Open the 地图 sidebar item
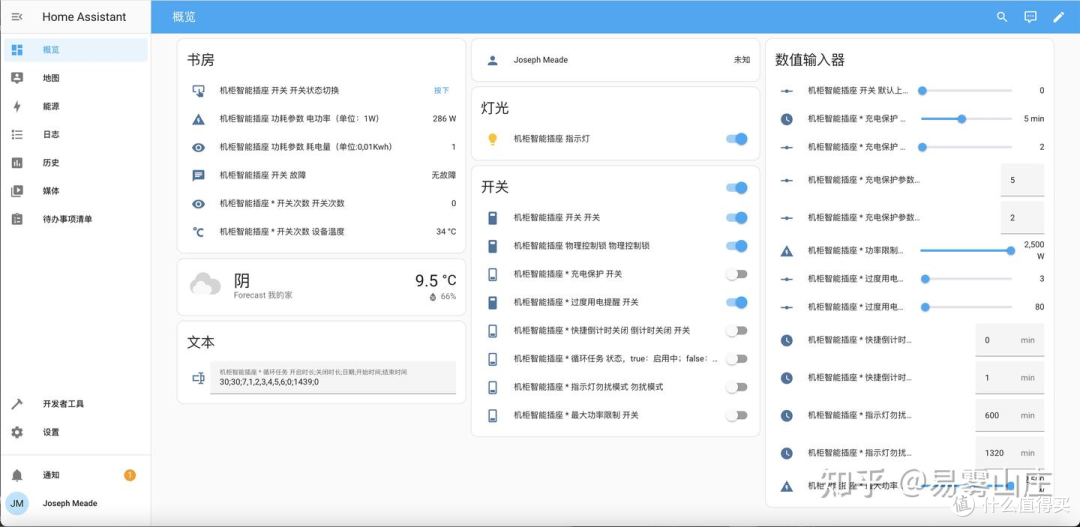The height and width of the screenshot is (527, 1080). tap(76, 78)
